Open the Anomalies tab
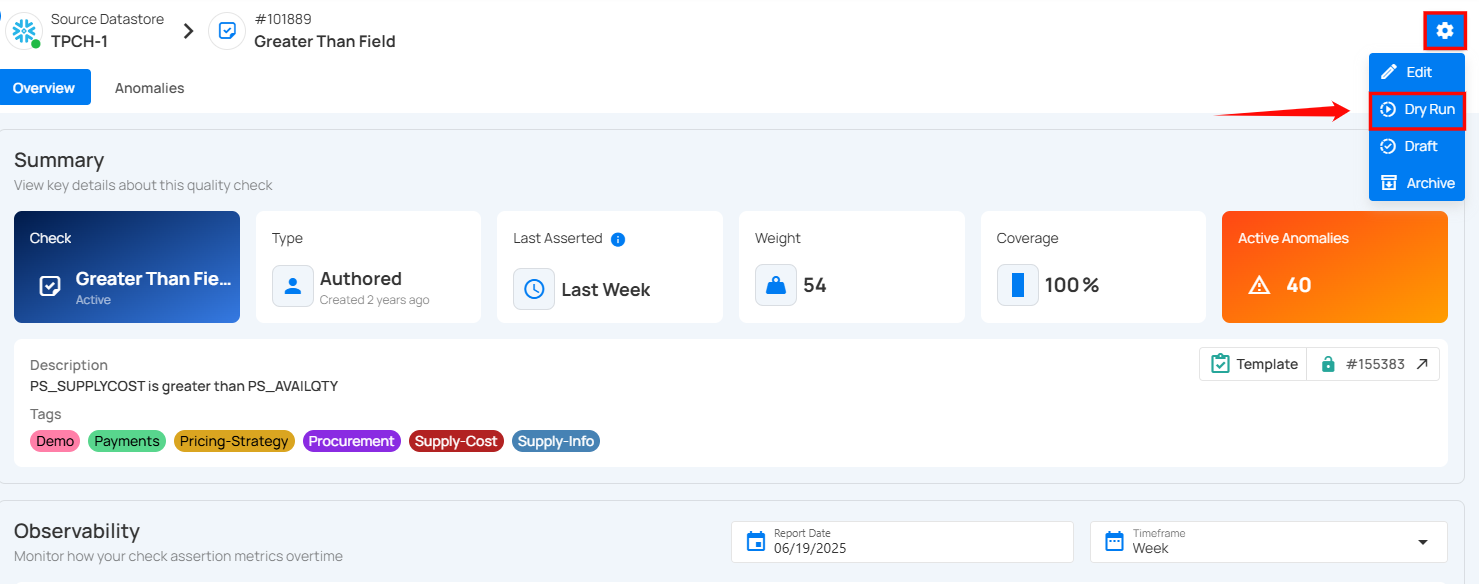Screen dimensions: 1479x584 [149, 88]
